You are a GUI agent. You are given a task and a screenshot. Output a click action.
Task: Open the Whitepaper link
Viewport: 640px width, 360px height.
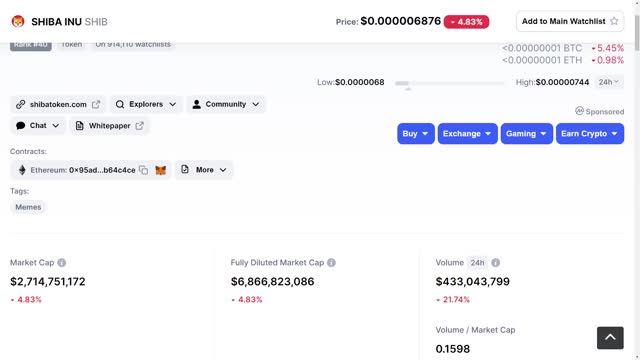109,126
